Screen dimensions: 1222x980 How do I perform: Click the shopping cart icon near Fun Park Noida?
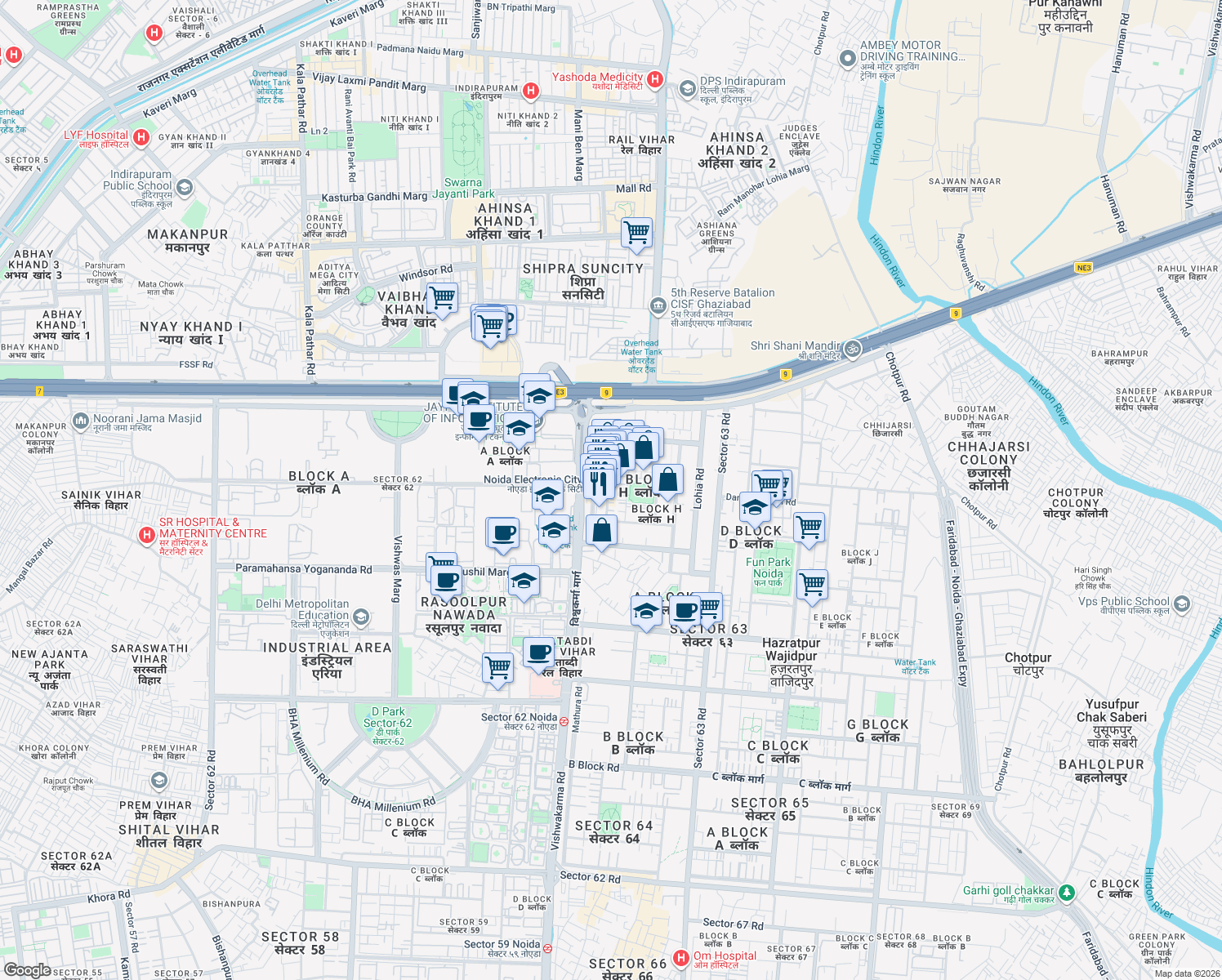[x=811, y=586]
